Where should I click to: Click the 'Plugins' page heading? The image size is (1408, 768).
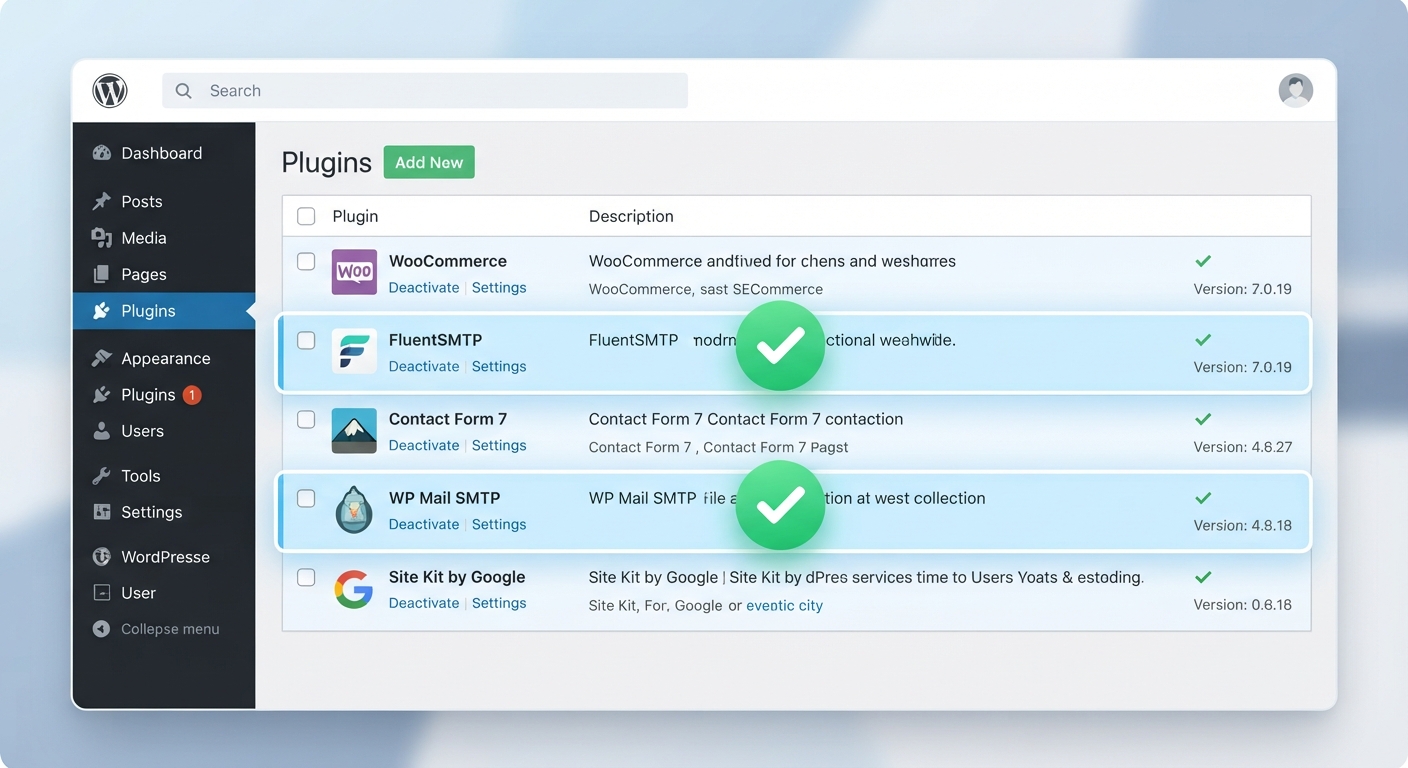coord(327,162)
